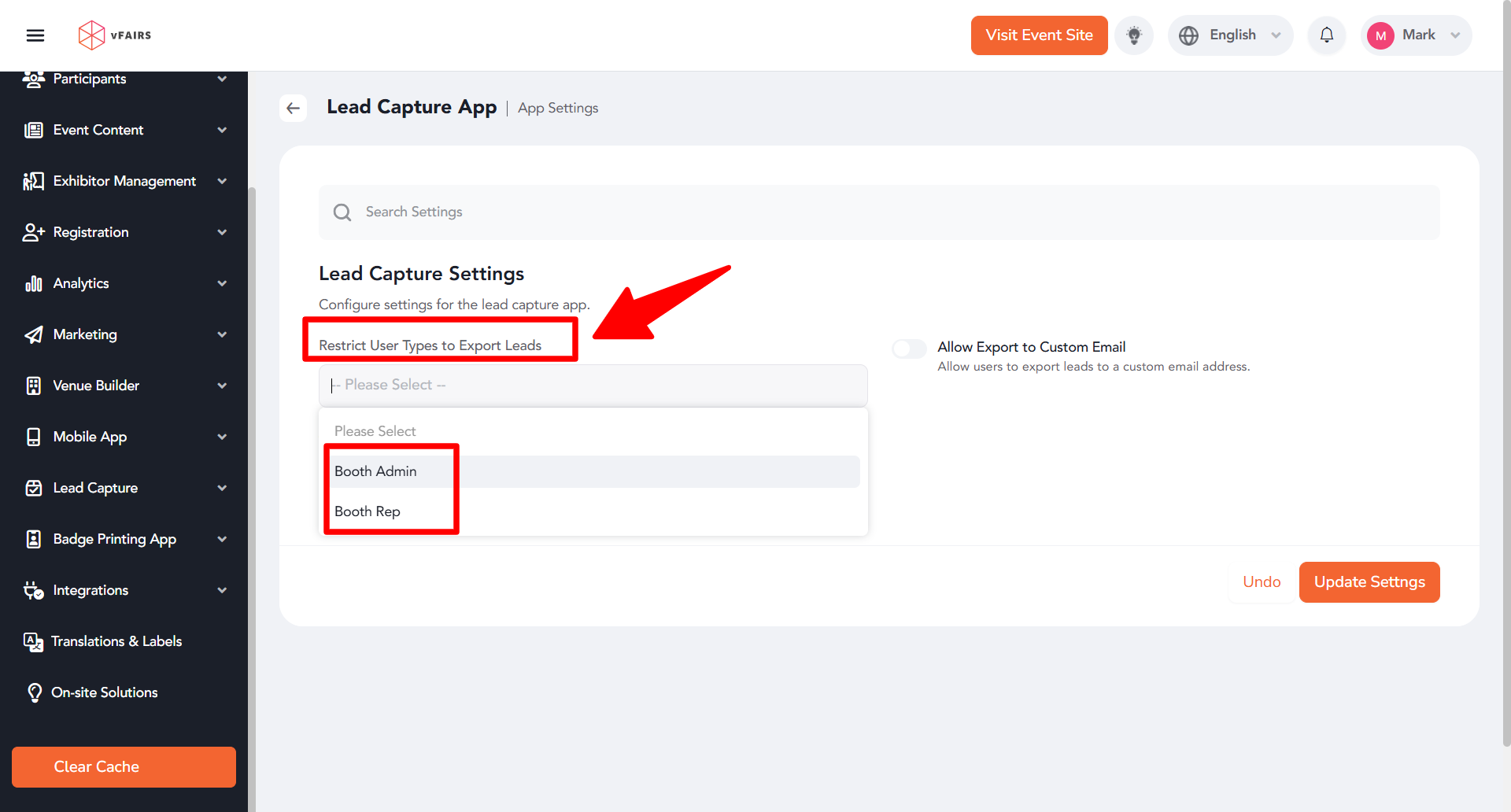This screenshot has height=812, width=1511.
Task: Click the Exhibitor Management icon
Action: (x=33, y=181)
